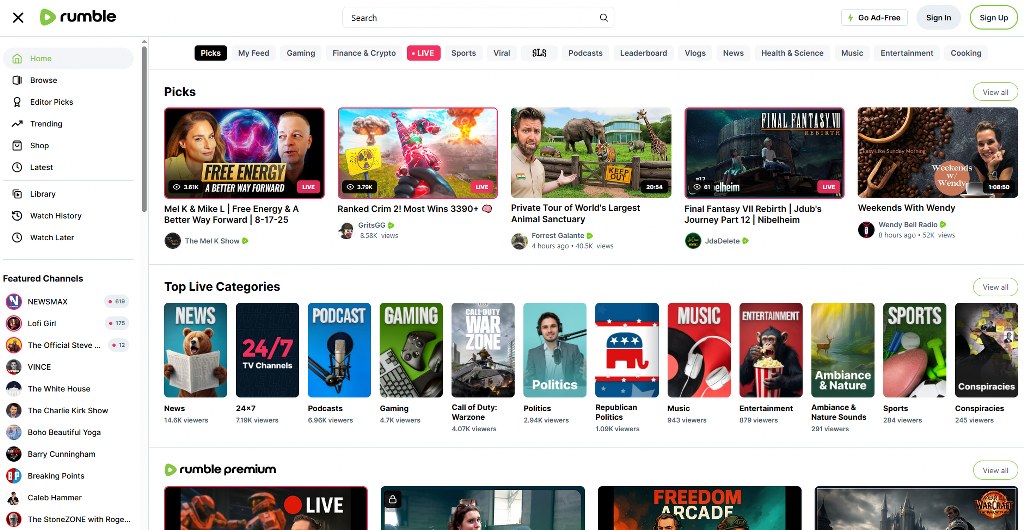The image size is (1024, 530).
Task: Open the 24/7 TV Channels category
Action: [267, 351]
